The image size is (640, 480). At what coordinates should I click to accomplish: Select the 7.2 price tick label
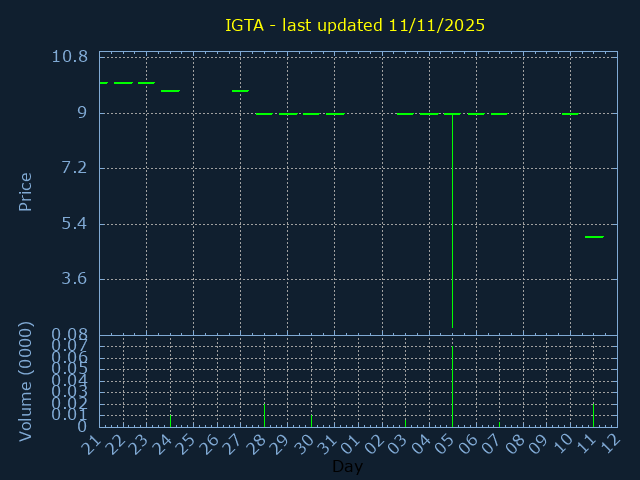click(x=74, y=168)
